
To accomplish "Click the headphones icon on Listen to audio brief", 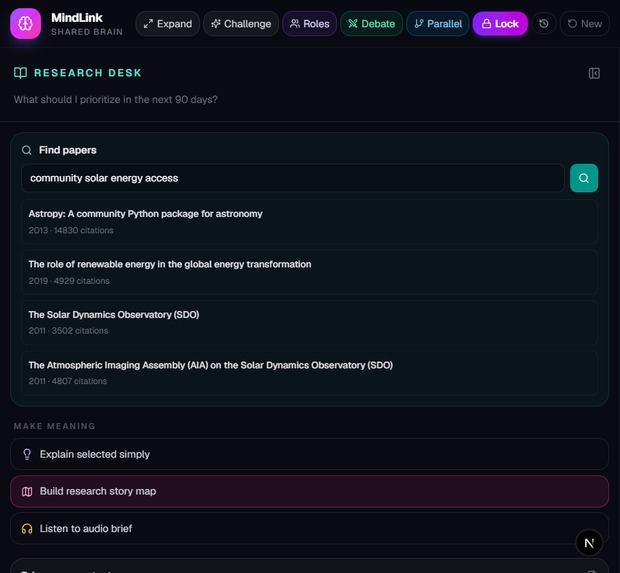I will pyautogui.click(x=27, y=529).
